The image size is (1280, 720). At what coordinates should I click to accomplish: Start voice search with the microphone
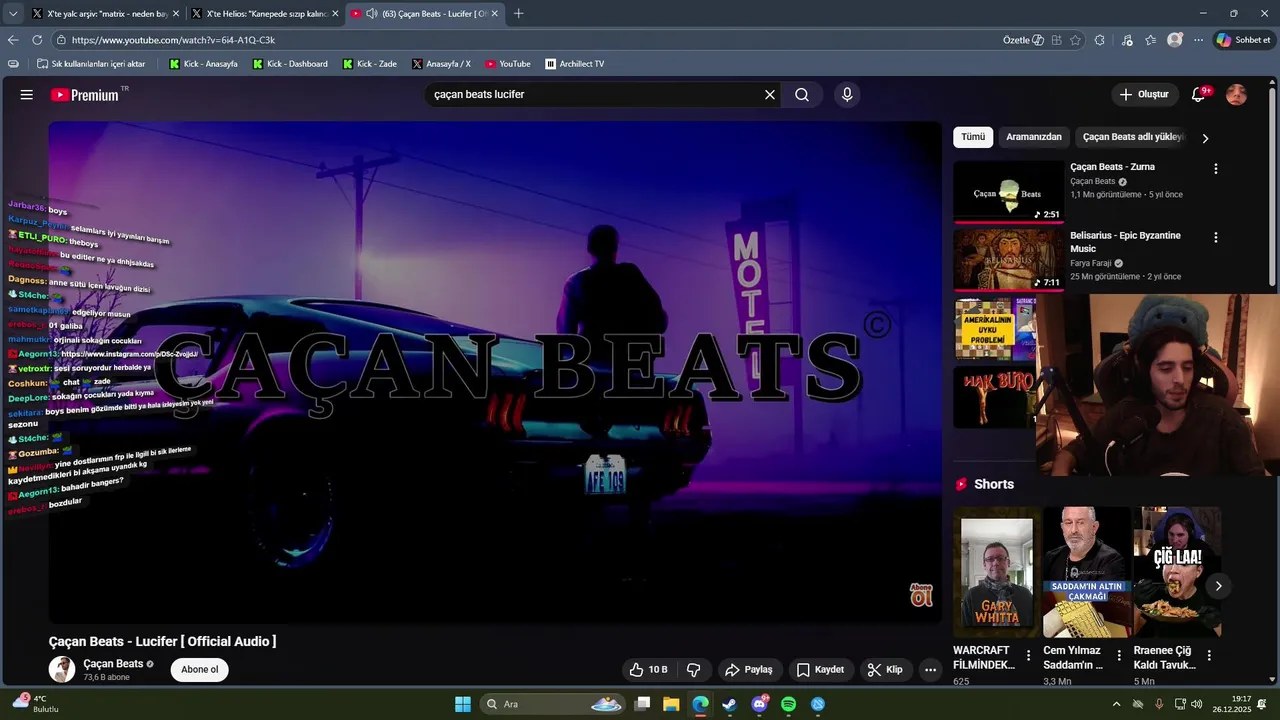point(847,95)
